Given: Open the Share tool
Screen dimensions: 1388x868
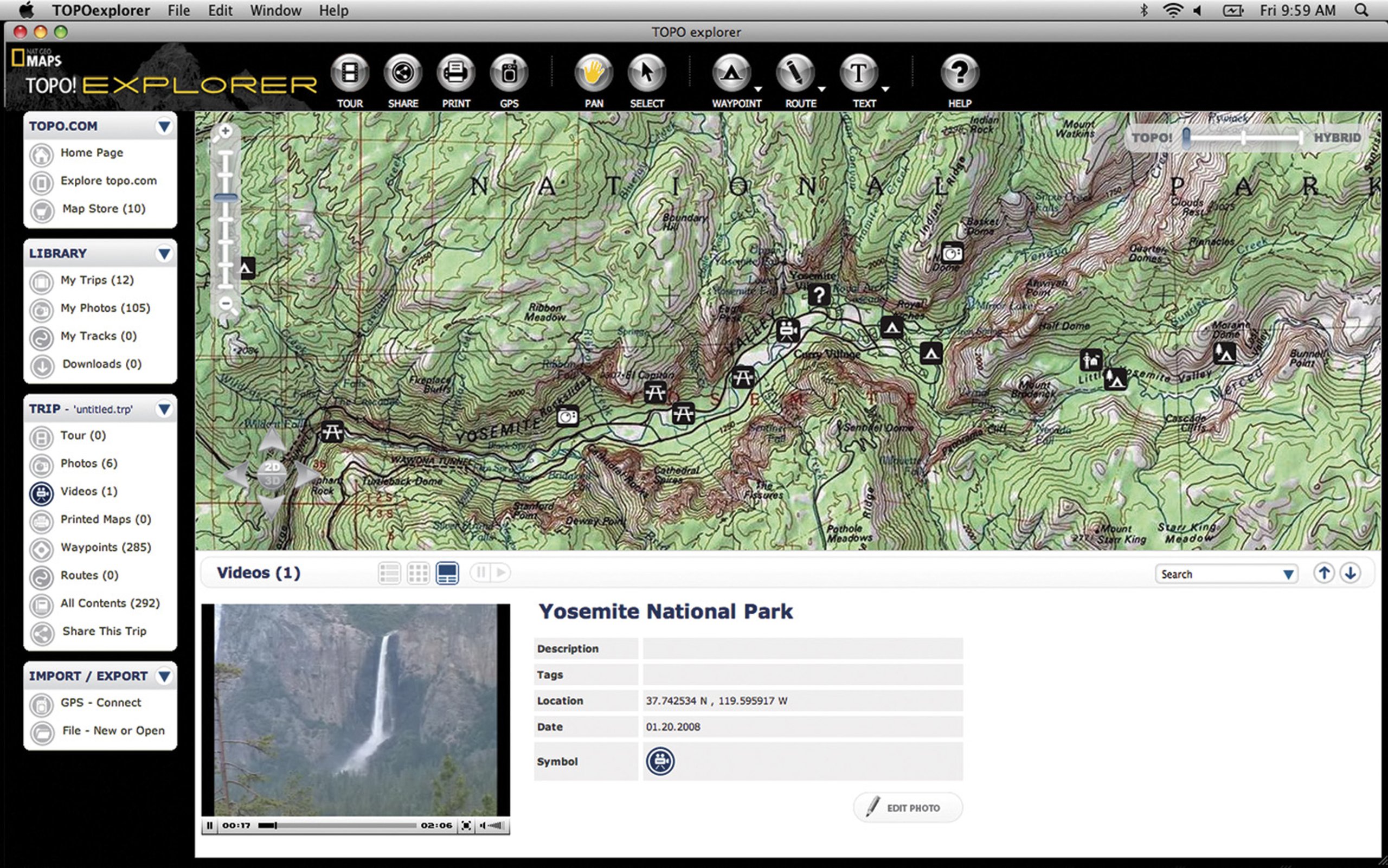Looking at the screenshot, I should click(402, 74).
